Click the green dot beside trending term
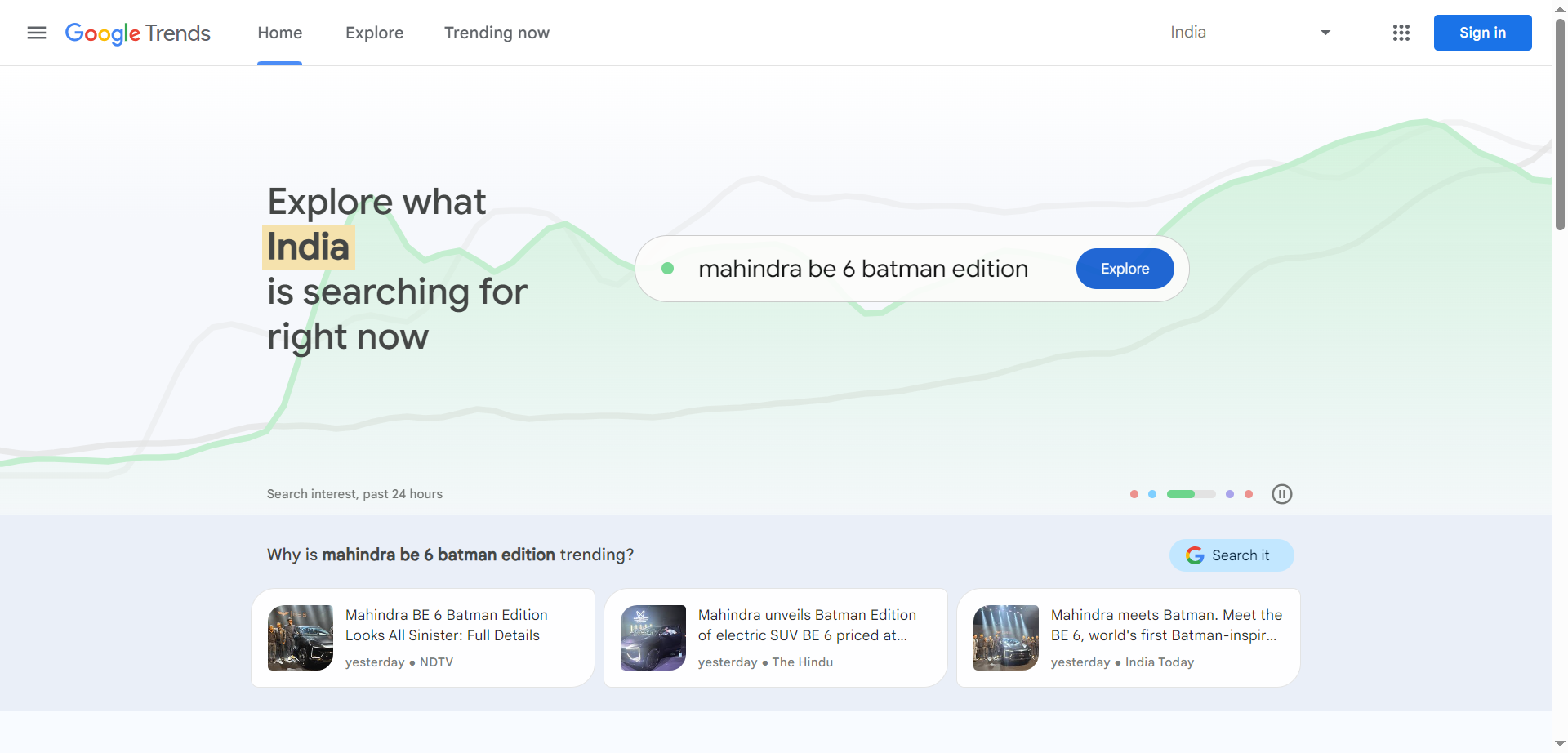Image resolution: width=1568 pixels, height=753 pixels. point(667,269)
